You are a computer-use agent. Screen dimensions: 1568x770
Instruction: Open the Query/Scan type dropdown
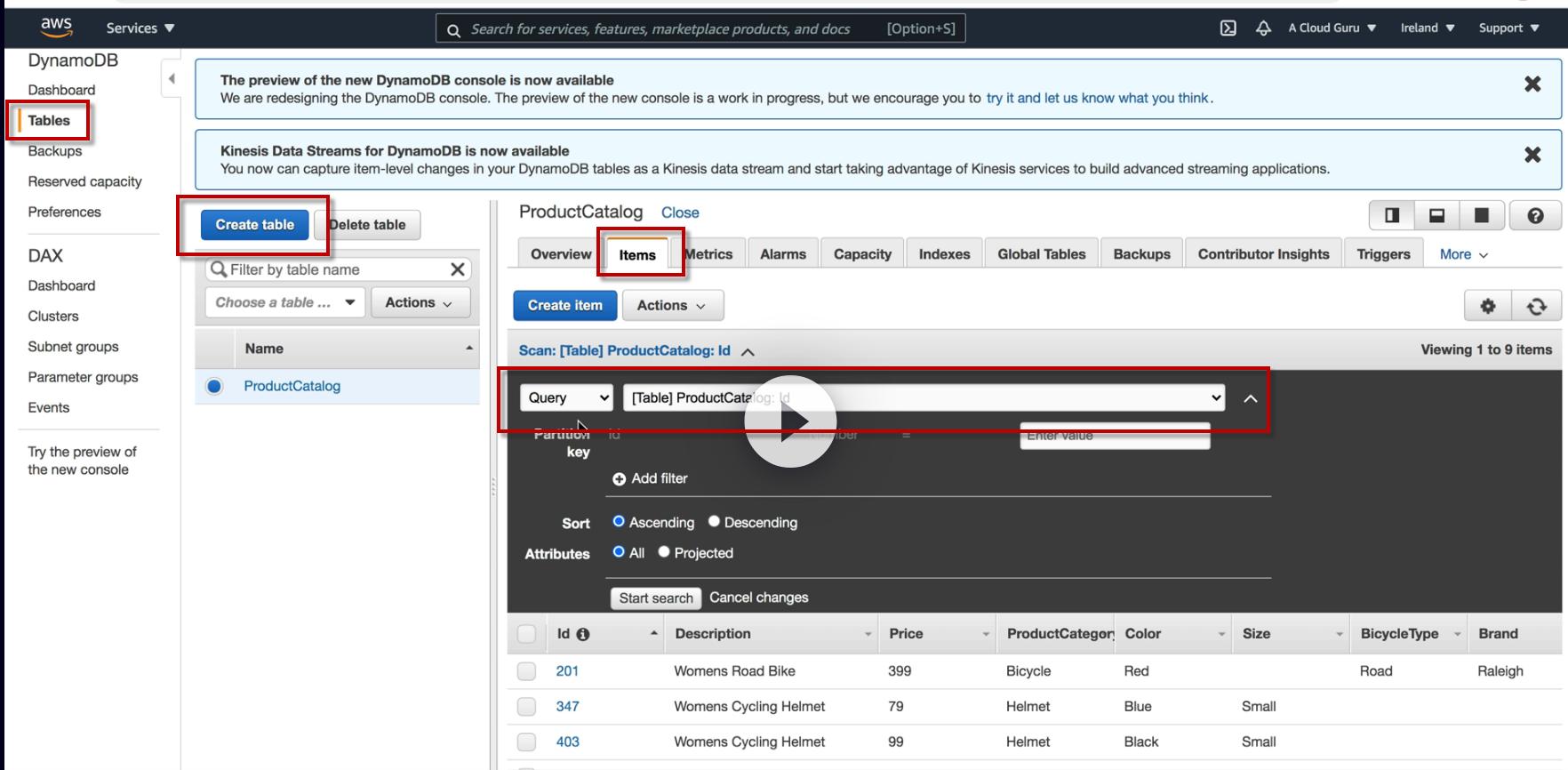point(566,398)
